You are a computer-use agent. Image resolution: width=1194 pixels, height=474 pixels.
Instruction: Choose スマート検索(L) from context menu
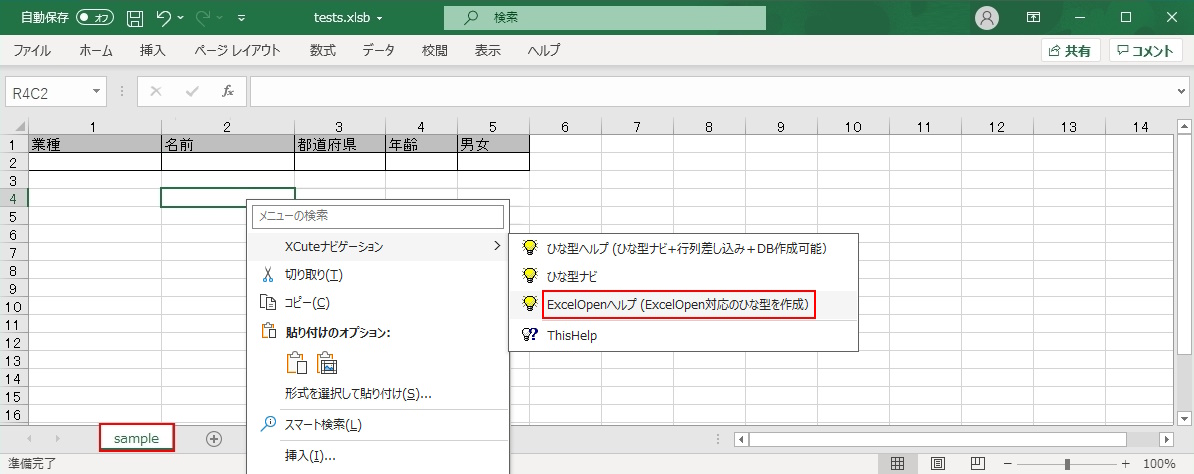[378, 425]
